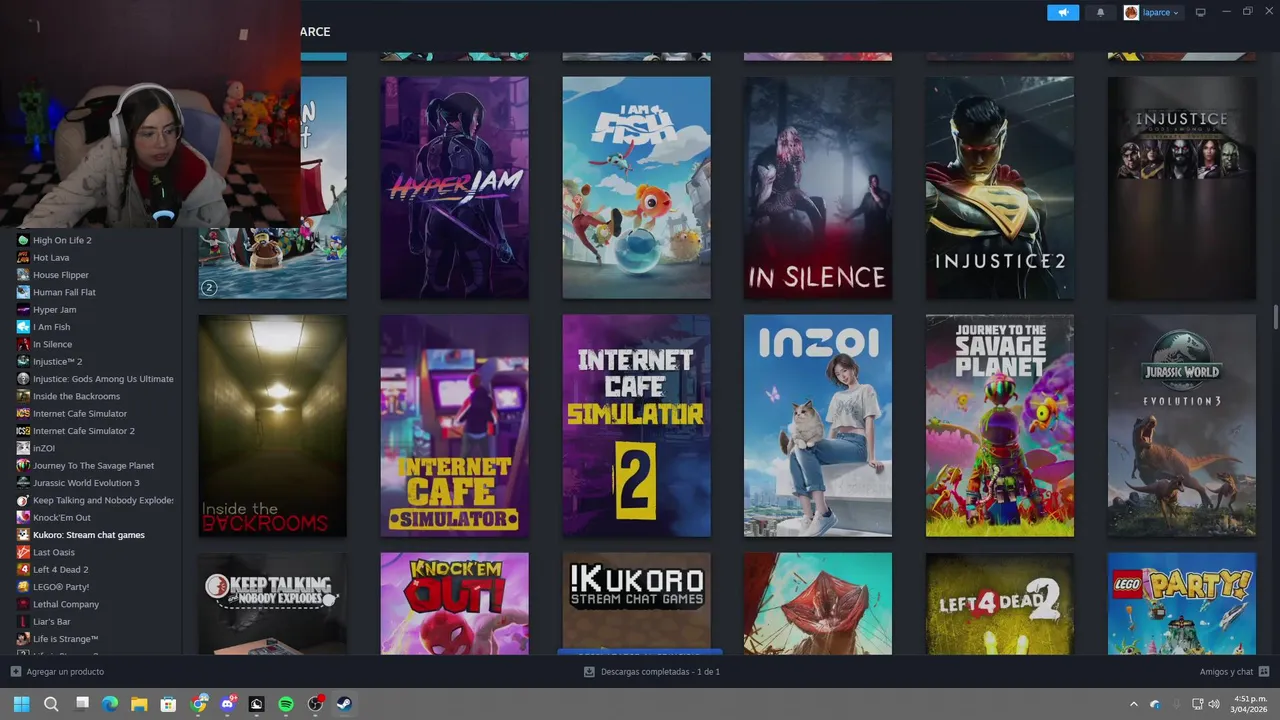
Task: Open the notifications bell
Action: (1101, 12)
